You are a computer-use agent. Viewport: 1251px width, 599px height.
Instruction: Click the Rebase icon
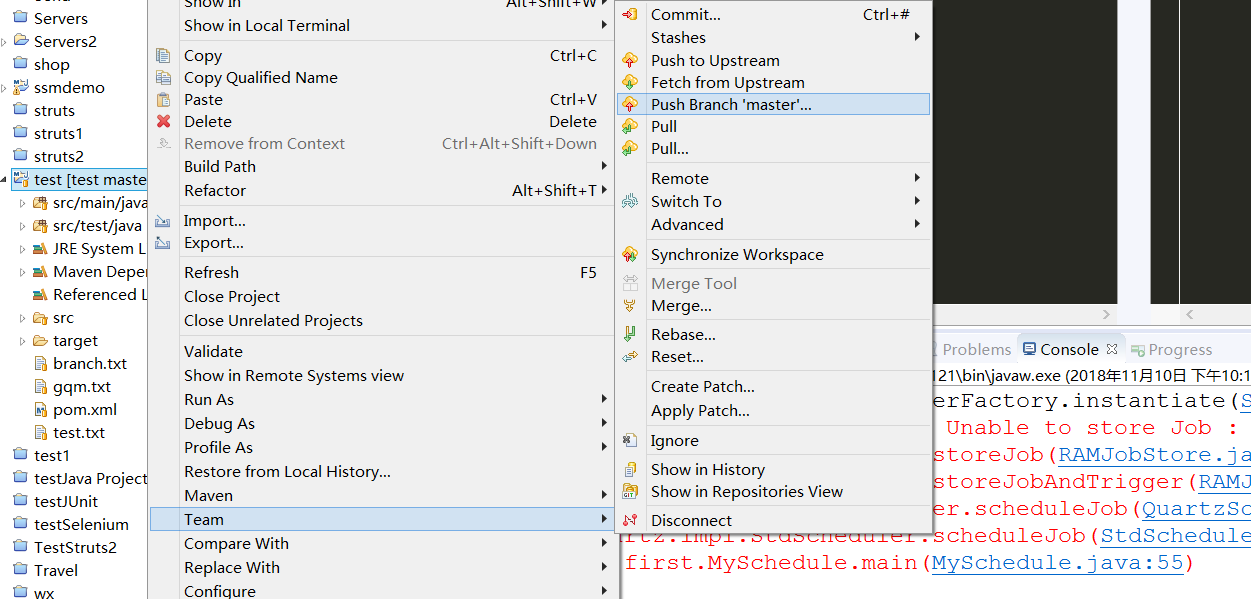(x=630, y=335)
